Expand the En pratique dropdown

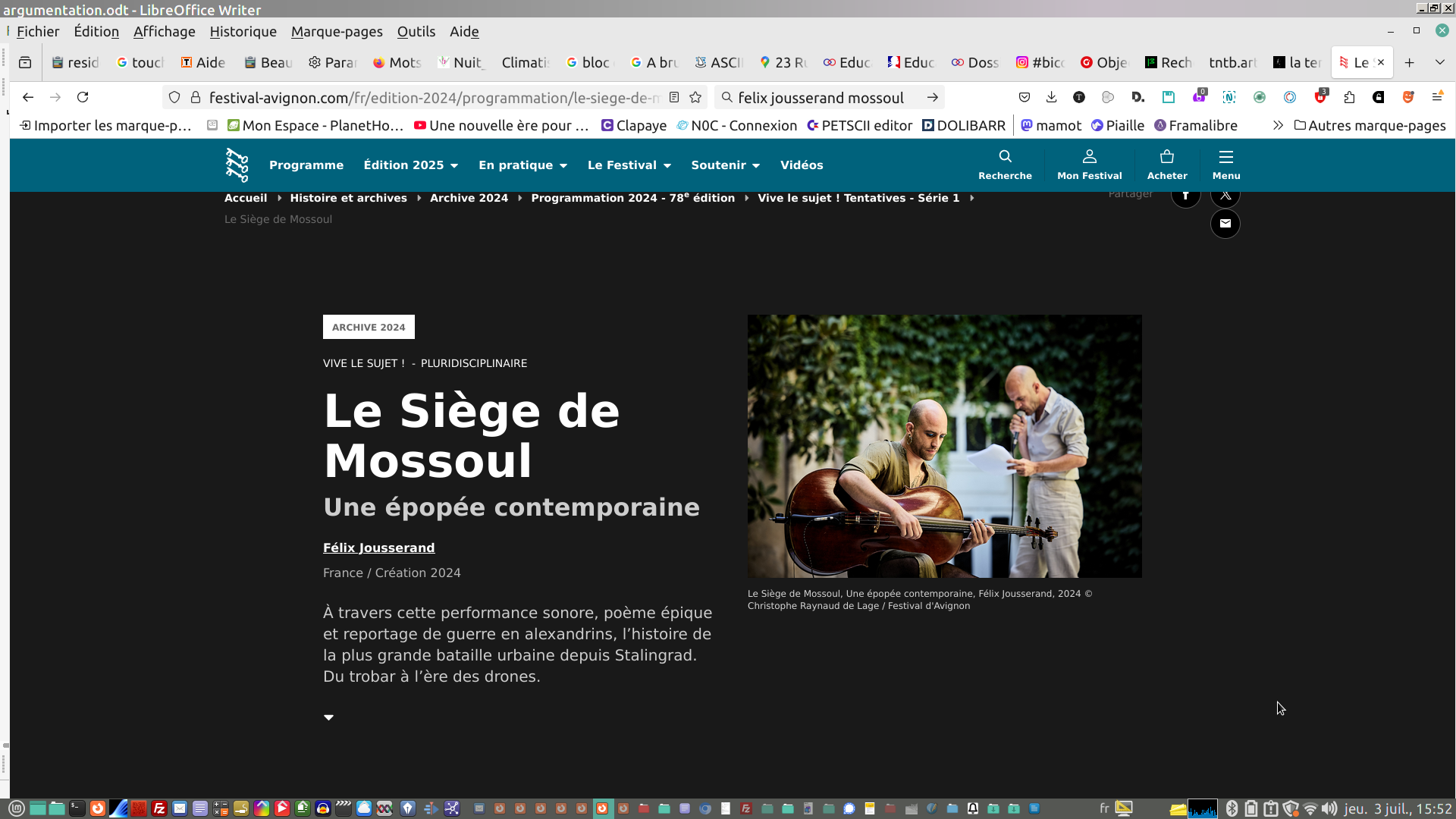[522, 165]
